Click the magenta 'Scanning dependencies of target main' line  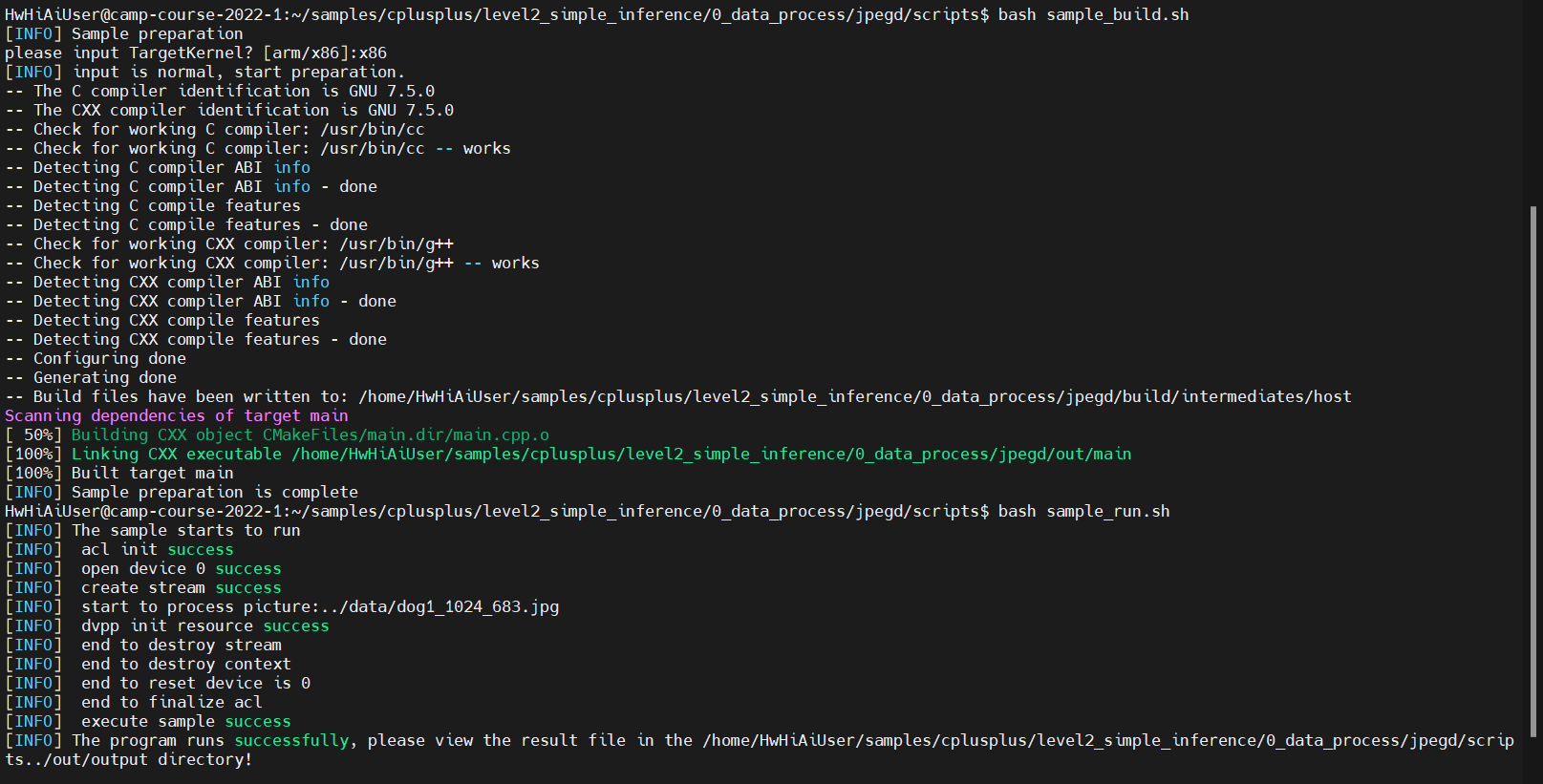pyautogui.click(x=177, y=416)
